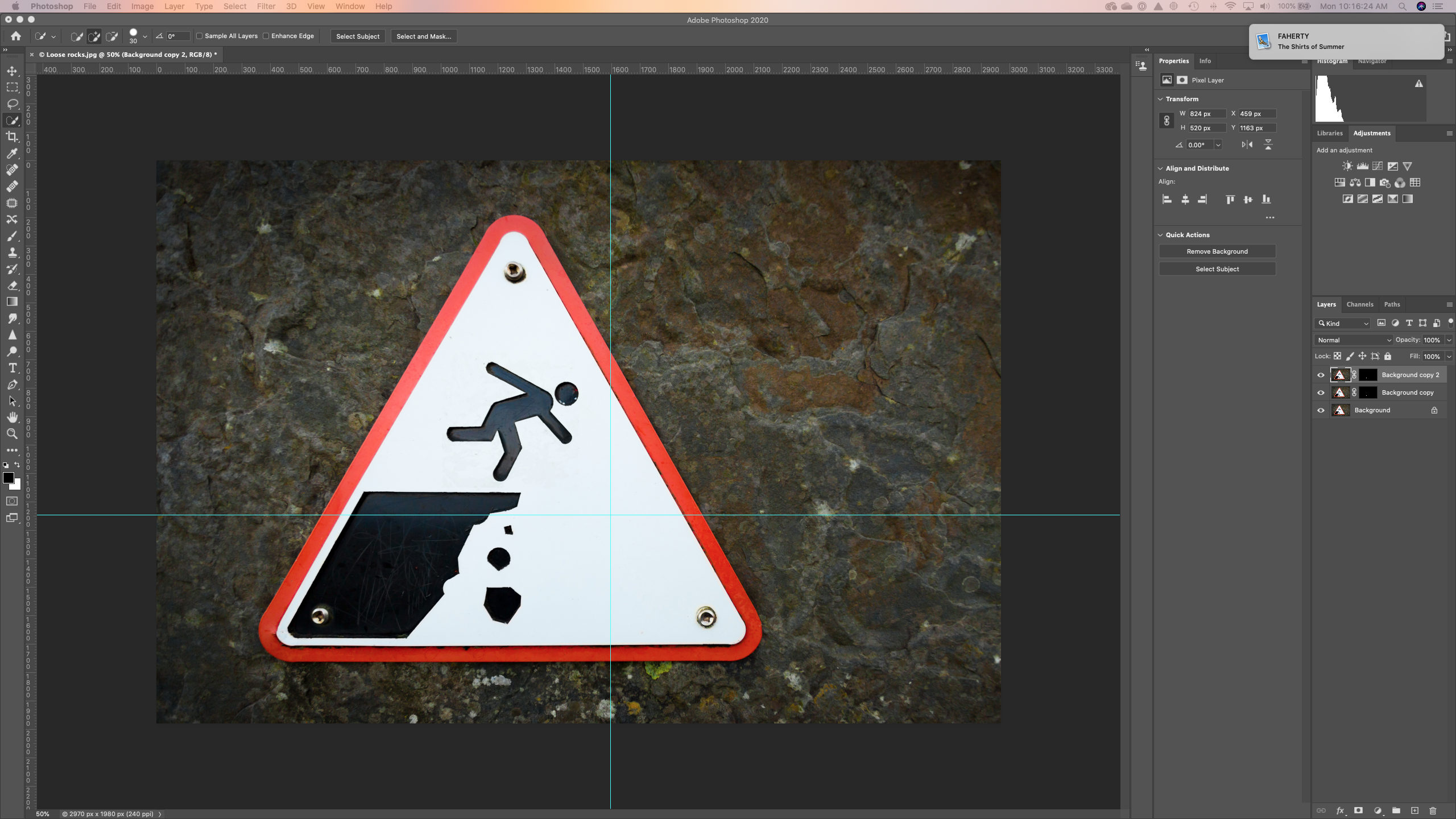Collapse the Transform section
The image size is (1456, 819).
1160,98
